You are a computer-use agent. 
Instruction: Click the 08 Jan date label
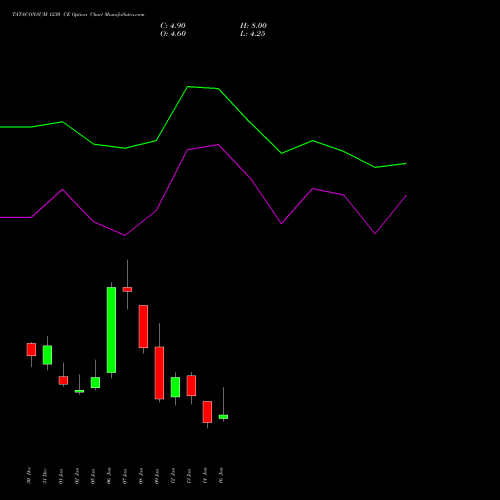coord(141,476)
